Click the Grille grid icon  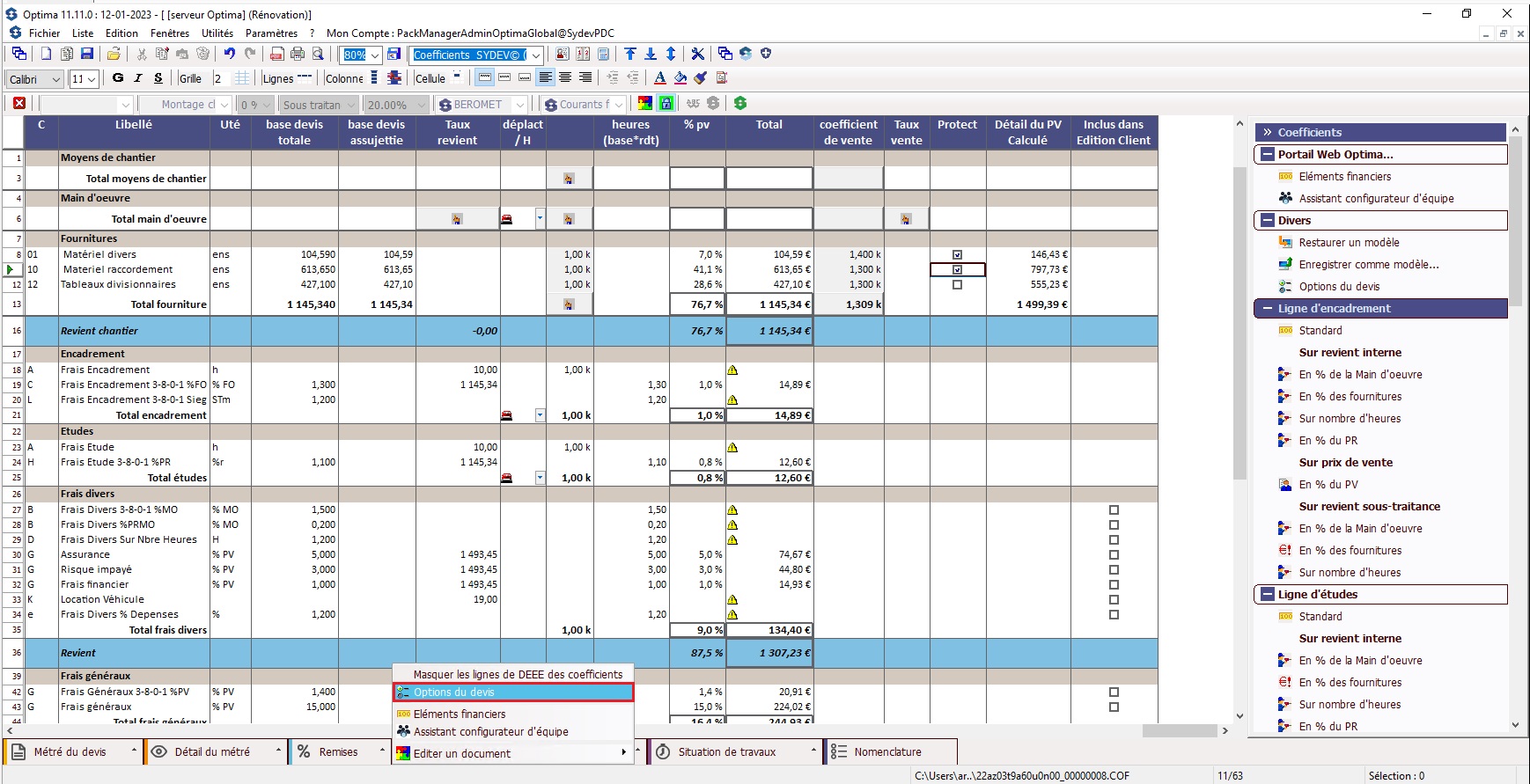(242, 78)
